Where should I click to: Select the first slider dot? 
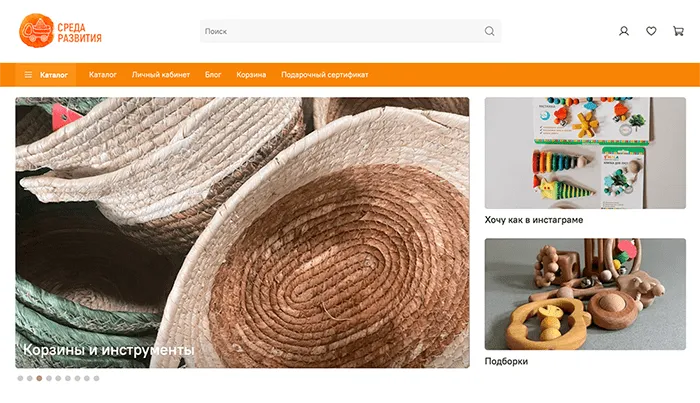(20, 378)
